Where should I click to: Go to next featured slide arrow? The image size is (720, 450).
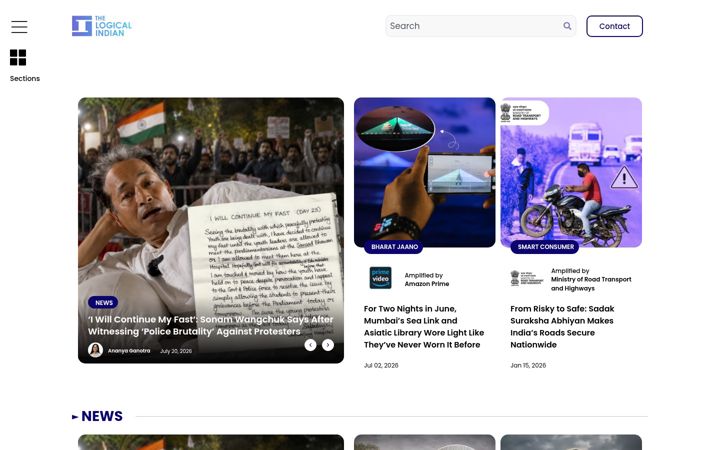coord(328,345)
